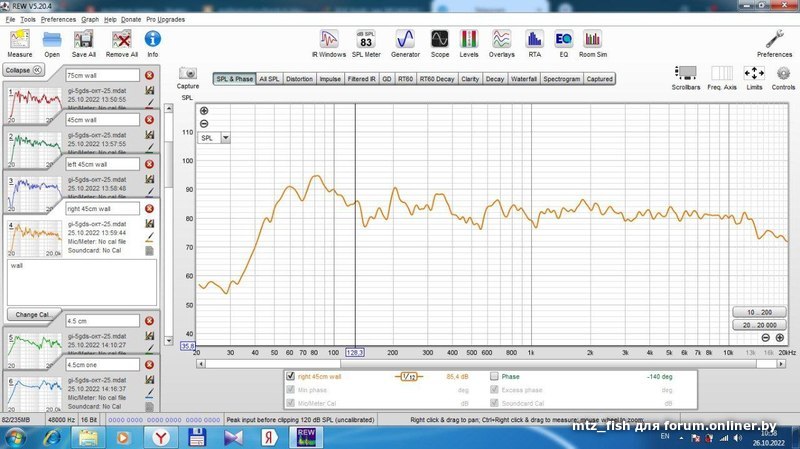Image resolution: width=800 pixels, height=449 pixels.
Task: Toggle the right 45cm wall trace checkbox
Action: click(291, 376)
